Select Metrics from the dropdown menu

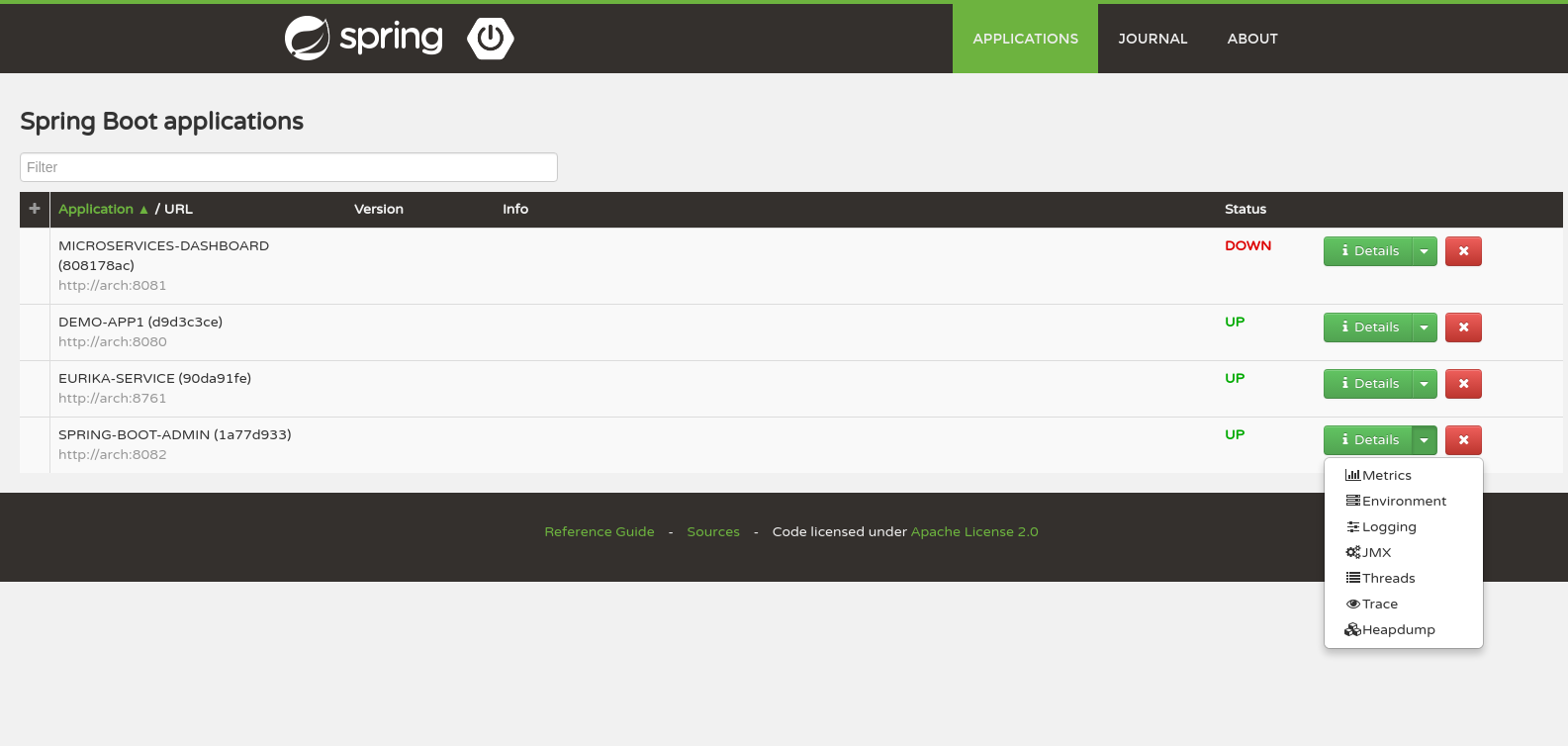coord(1403,476)
